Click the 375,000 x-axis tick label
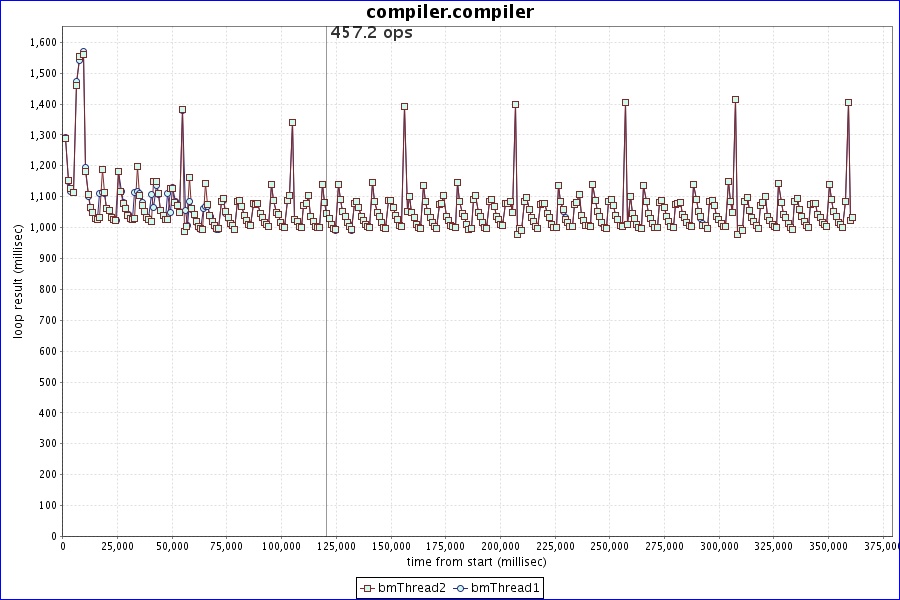Screen dimensions: 900x600 click(880, 547)
